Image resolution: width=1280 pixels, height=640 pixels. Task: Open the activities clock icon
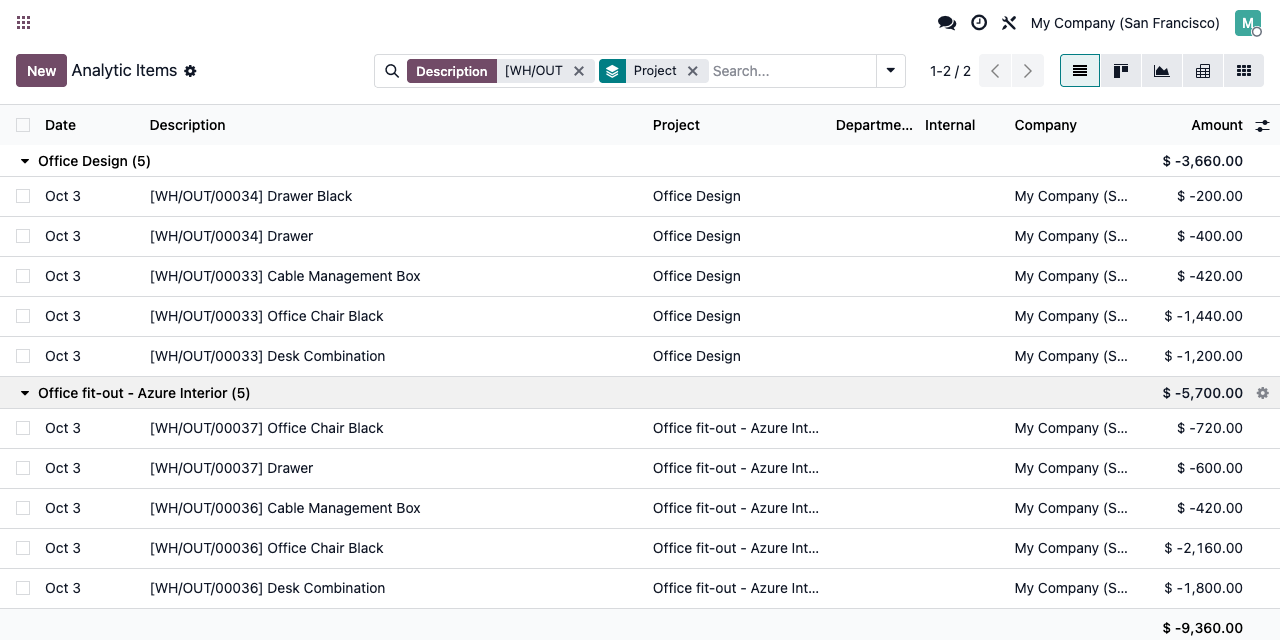click(979, 22)
